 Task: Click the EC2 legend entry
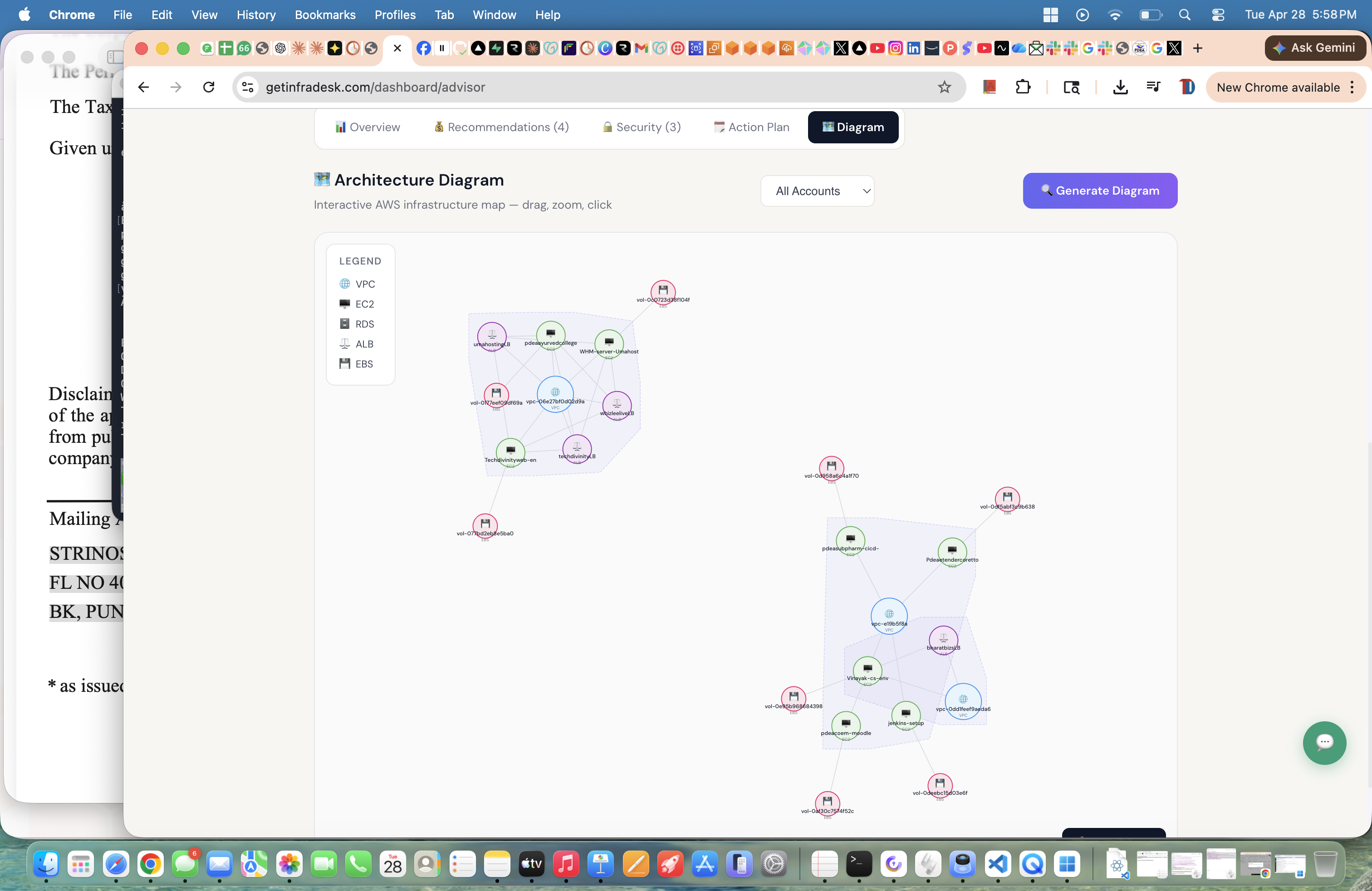click(x=357, y=304)
